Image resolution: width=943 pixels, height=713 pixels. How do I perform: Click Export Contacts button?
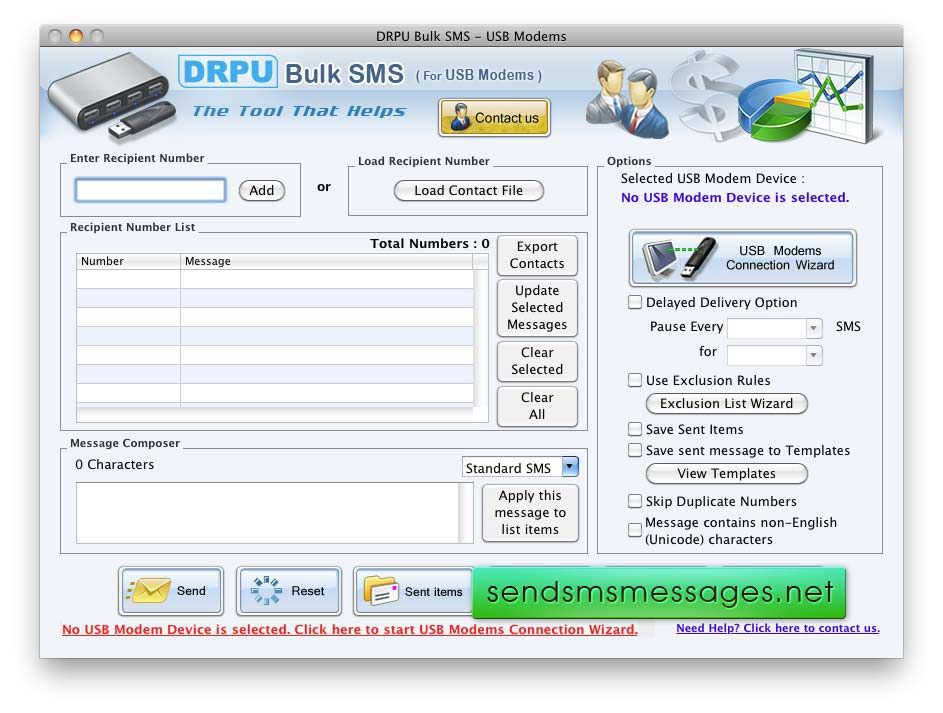537,255
